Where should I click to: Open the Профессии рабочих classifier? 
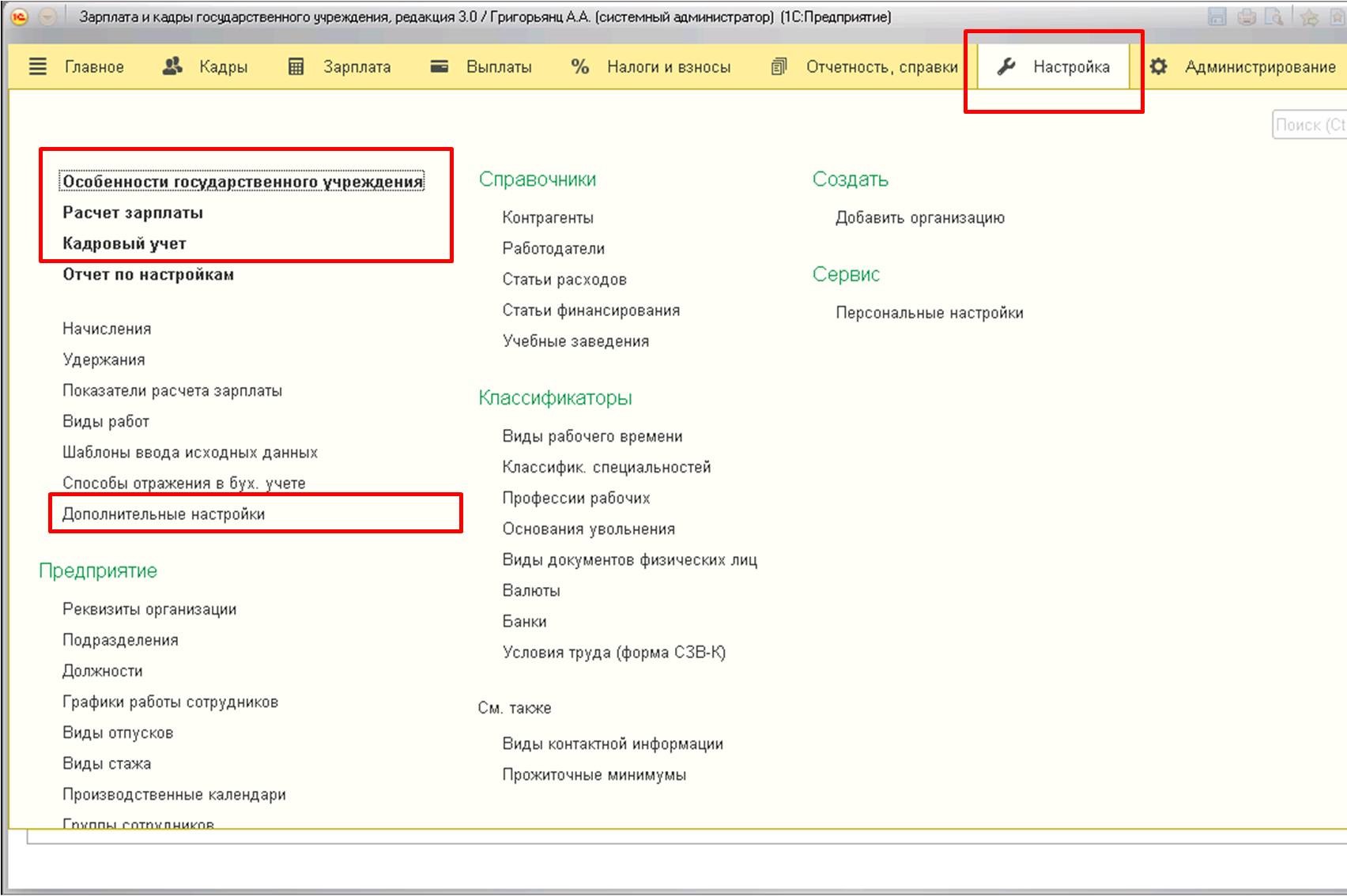coord(576,498)
